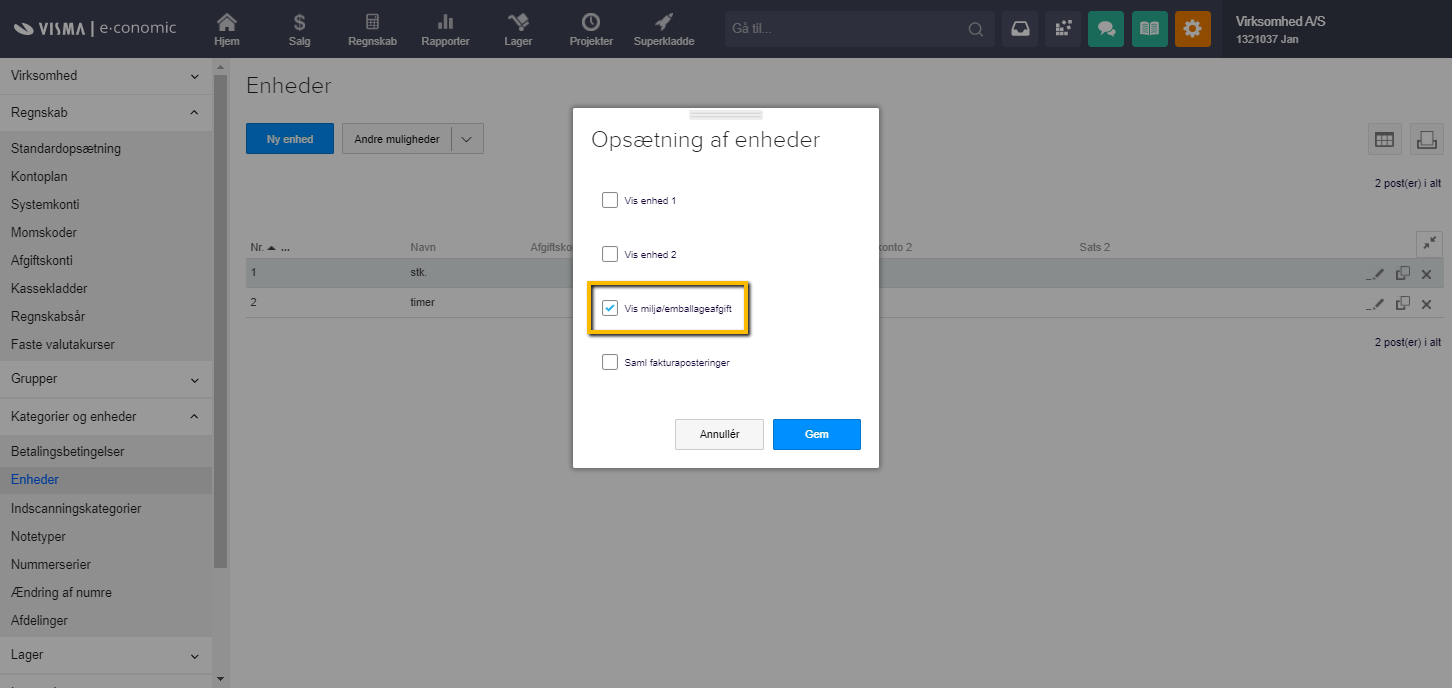This screenshot has height=688, width=1452.
Task: Open the orange settings gear
Action: point(1192,29)
